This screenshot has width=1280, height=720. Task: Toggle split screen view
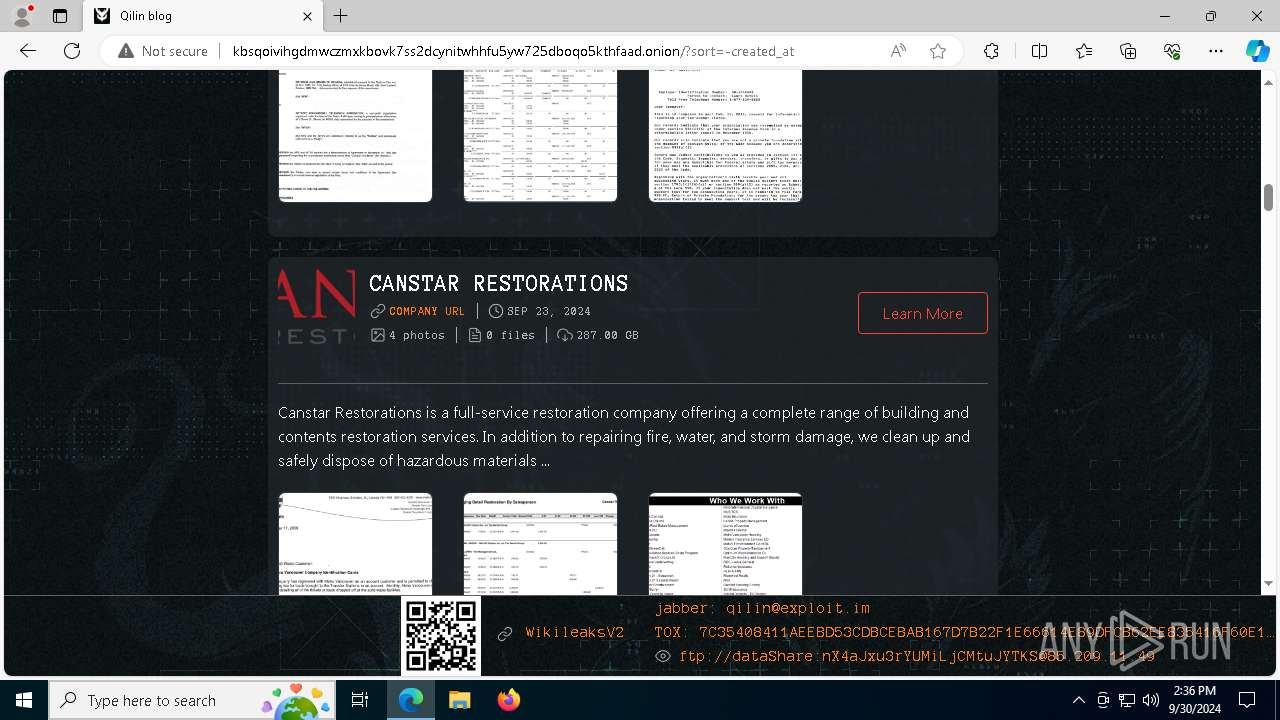coord(1039,51)
